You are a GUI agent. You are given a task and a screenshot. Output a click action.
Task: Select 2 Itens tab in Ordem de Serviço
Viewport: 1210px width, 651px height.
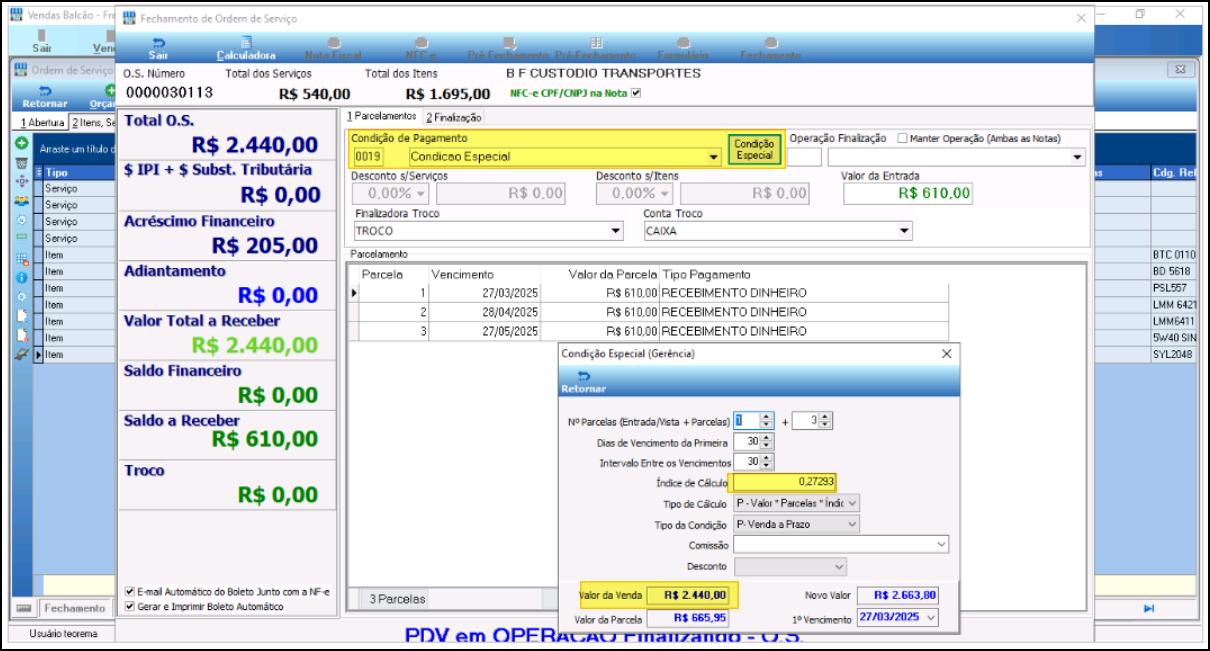pyautogui.click(x=93, y=122)
